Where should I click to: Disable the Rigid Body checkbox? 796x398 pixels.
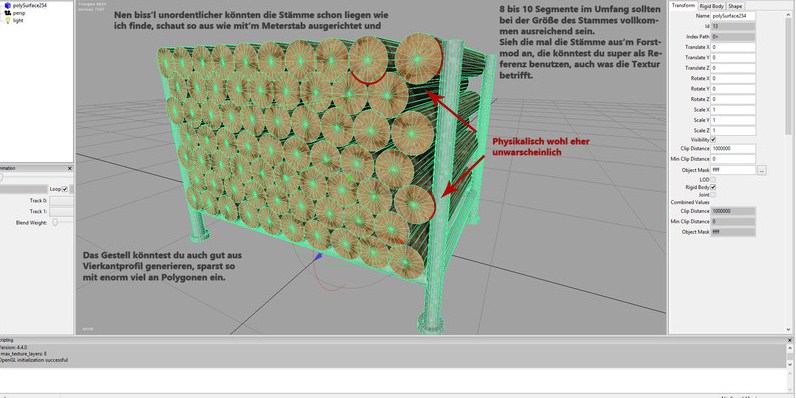coord(713,187)
